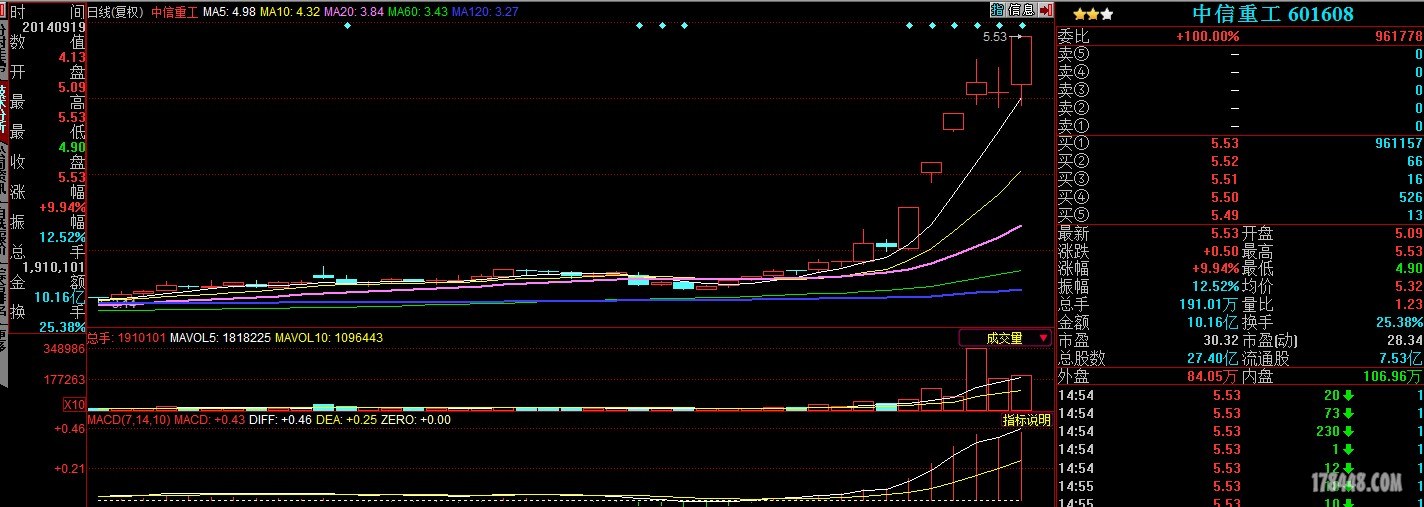This screenshot has width=1424, height=507.
Task: Click the 市盈(动) 28.34 value
Action: pos(1405,340)
